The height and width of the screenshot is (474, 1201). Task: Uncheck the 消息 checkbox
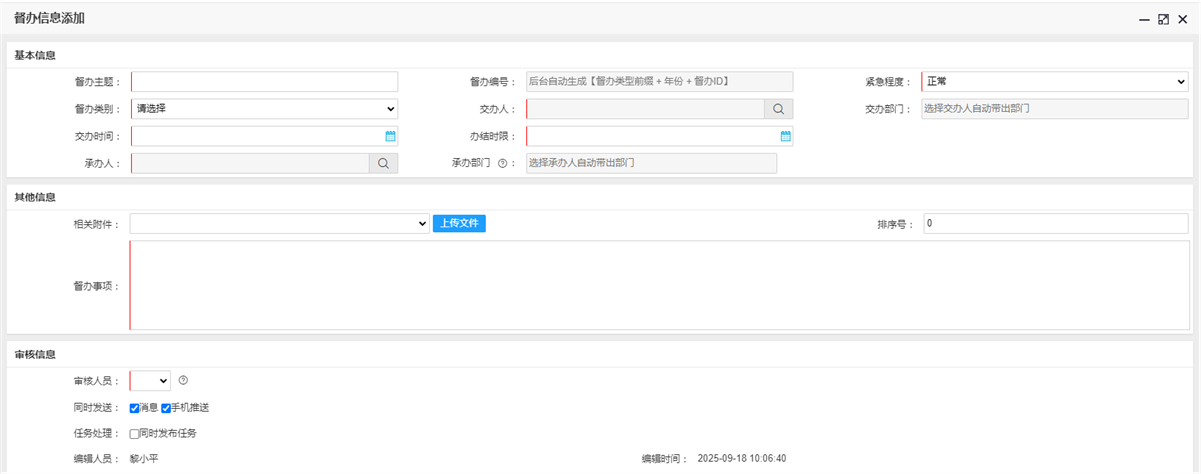(x=135, y=408)
